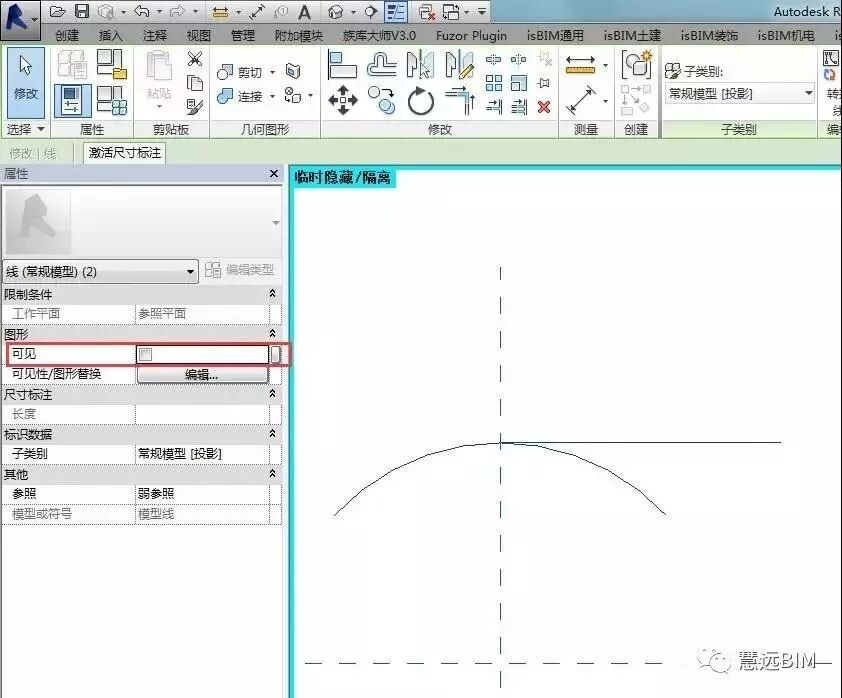Select Mirror - Draw Axis tool

[460, 64]
